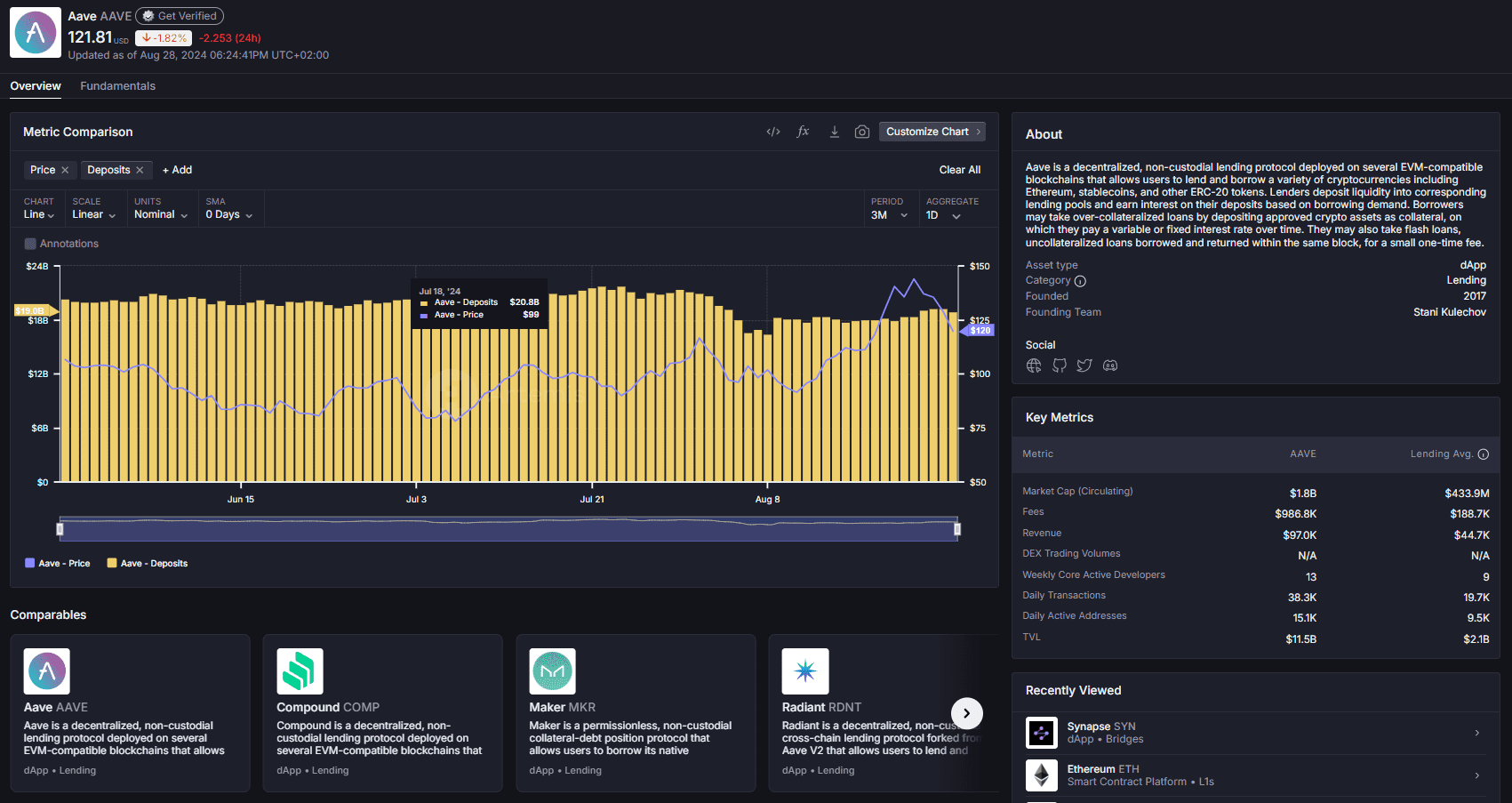Image resolution: width=1512 pixels, height=803 pixels.
Task: Click the Lending Avg. info icon
Action: 1483,454
